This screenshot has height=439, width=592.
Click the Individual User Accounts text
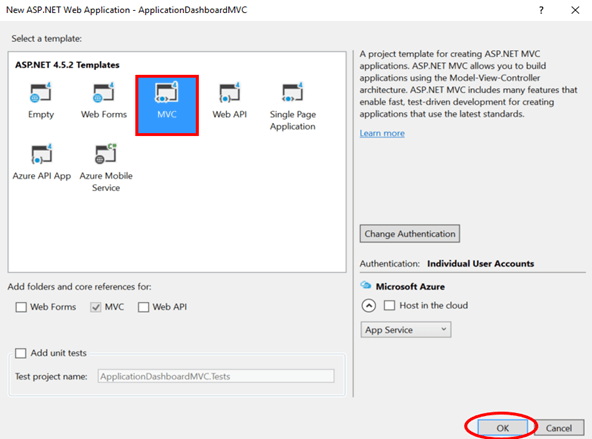(480, 263)
